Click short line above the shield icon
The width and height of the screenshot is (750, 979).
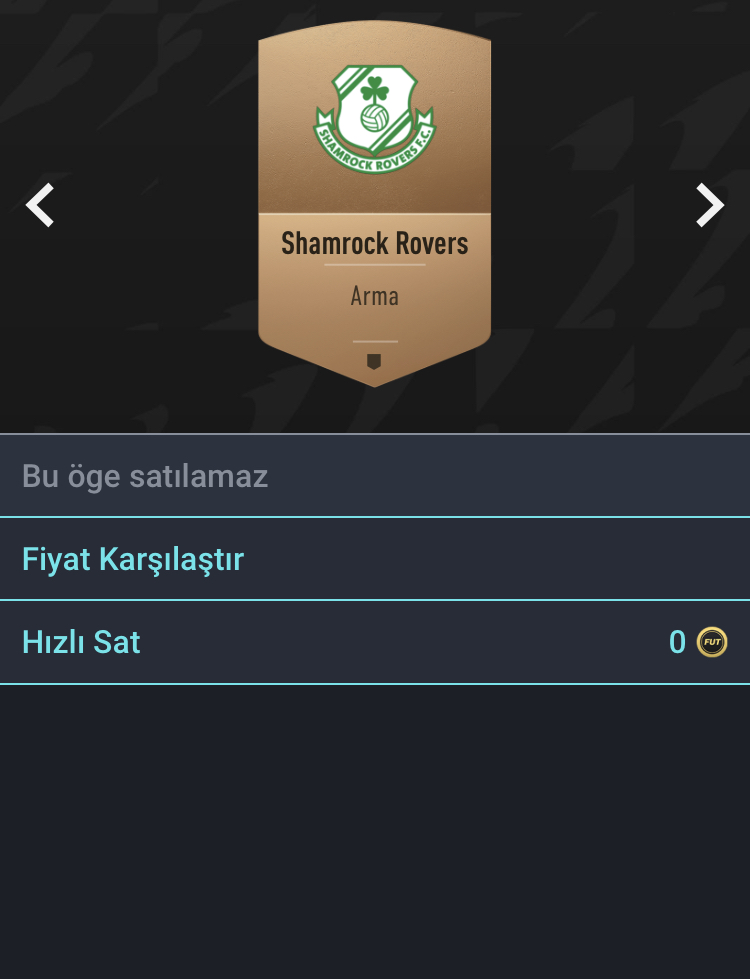[x=375, y=342]
